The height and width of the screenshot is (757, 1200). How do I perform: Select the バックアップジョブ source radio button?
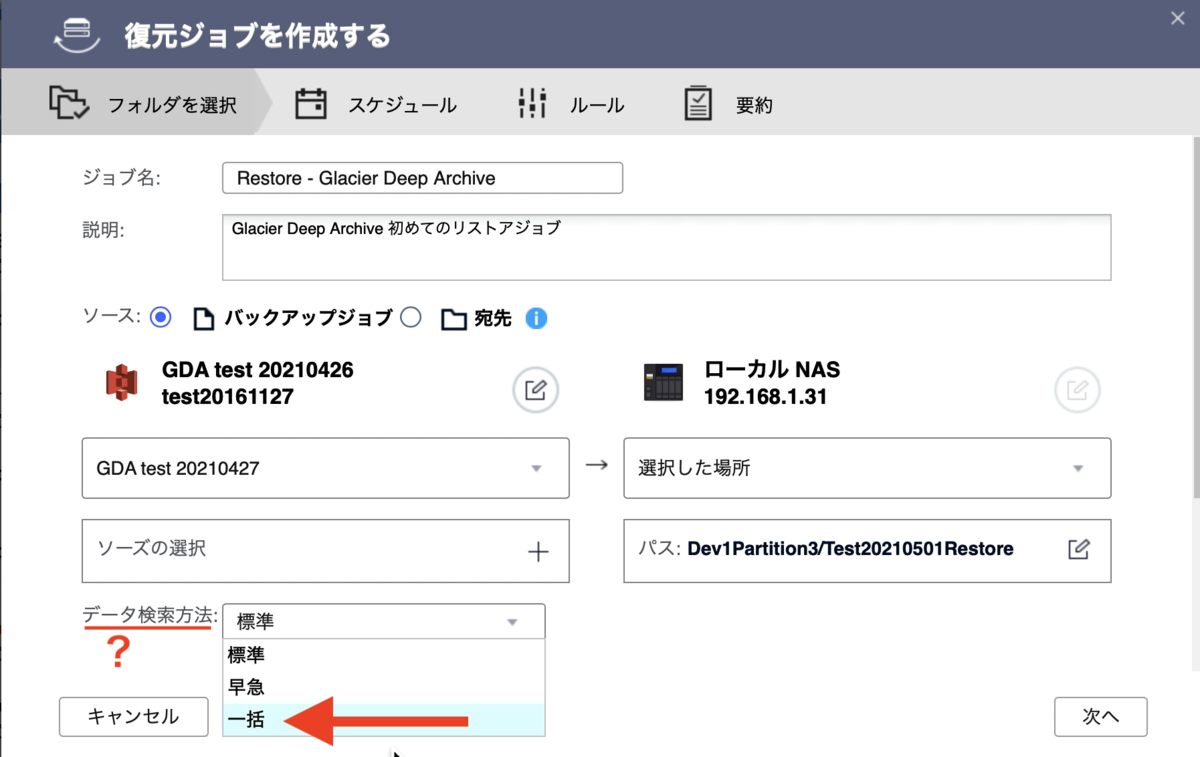click(160, 318)
